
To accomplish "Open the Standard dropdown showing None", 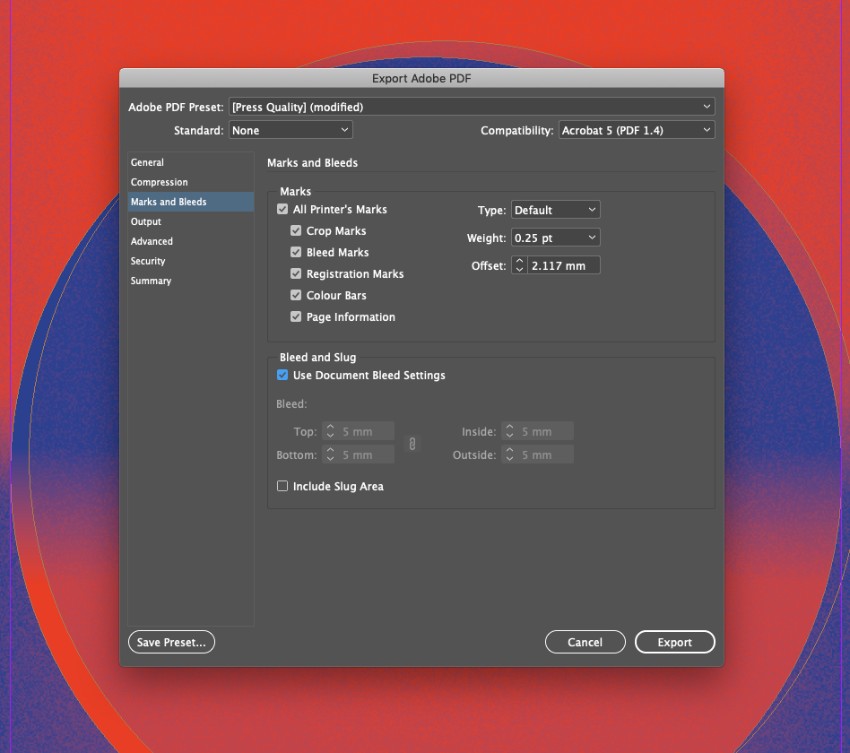I will pos(291,130).
